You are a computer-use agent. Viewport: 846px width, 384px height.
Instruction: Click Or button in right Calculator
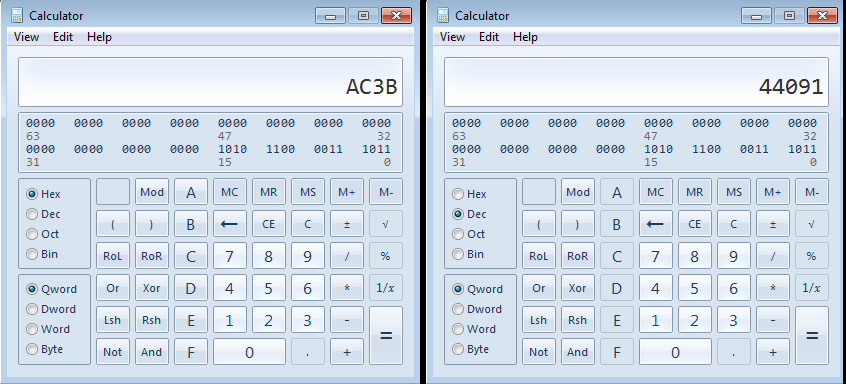(538, 288)
